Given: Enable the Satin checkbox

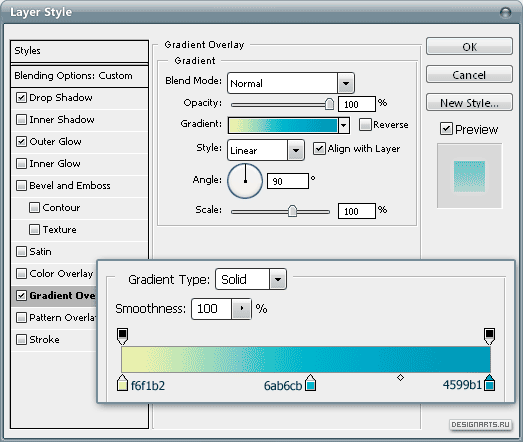Looking at the screenshot, I should pos(21,252).
